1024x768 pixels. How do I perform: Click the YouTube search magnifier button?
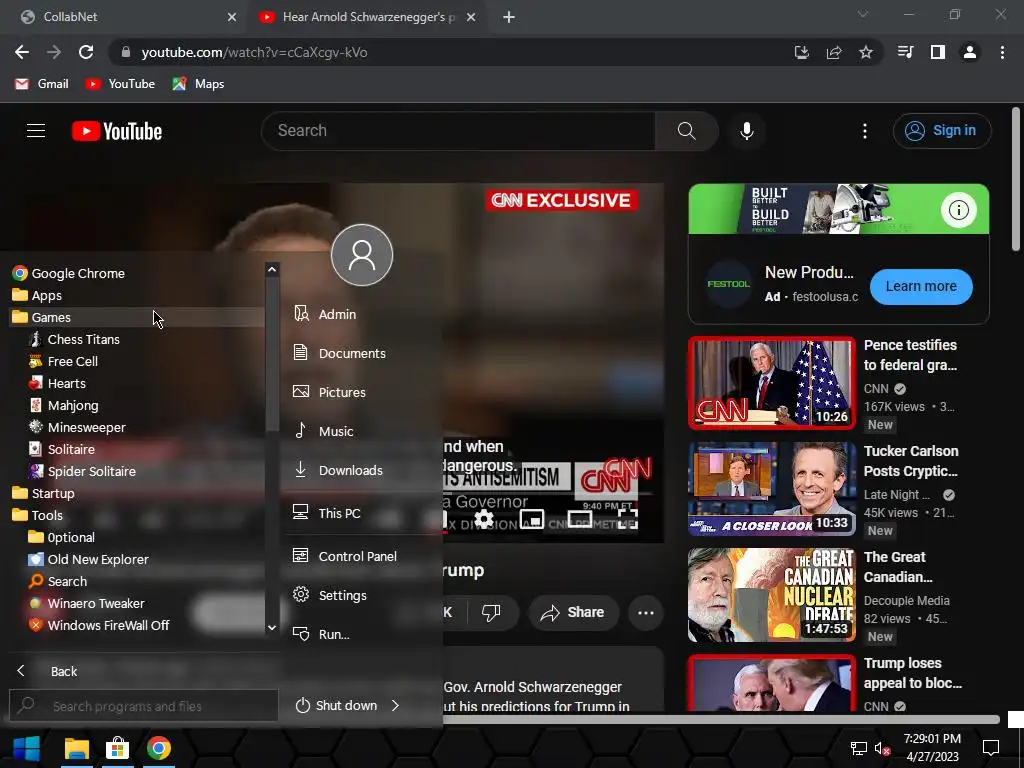(x=686, y=131)
